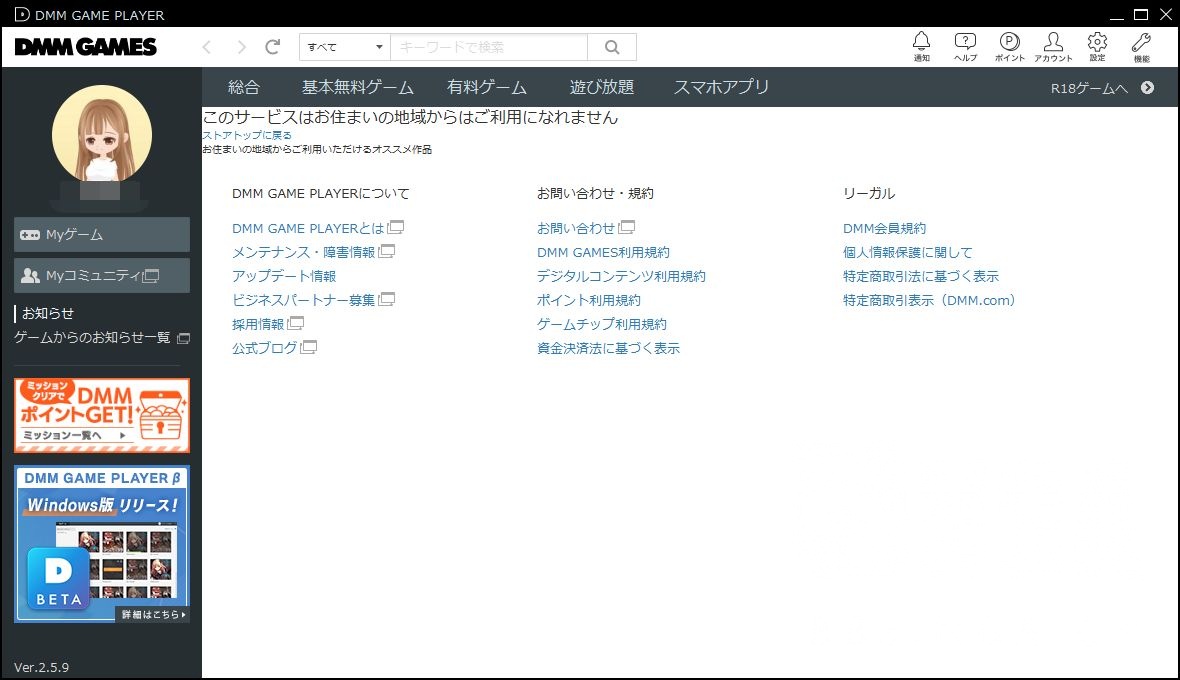Click the Myゲーム sidebar button
The height and width of the screenshot is (680, 1180).
(102, 235)
